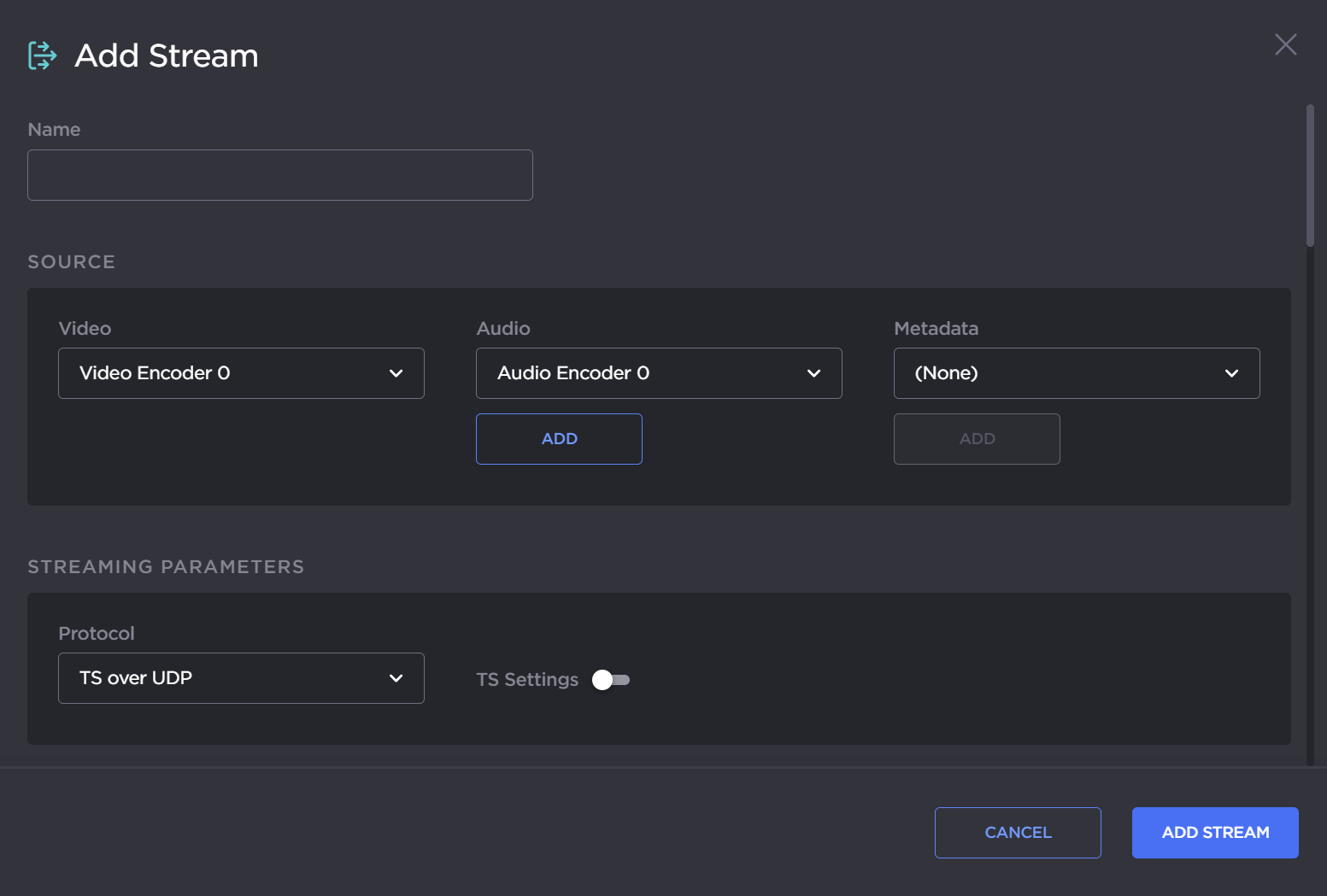1327x896 pixels.
Task: Enable the TS Settings toggle switch
Action: 611,680
